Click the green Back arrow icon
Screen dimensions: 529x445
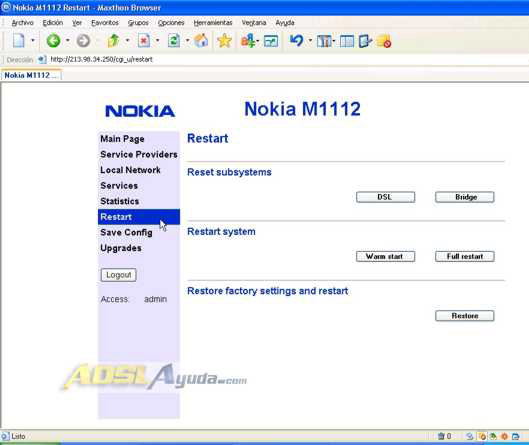tap(53, 41)
